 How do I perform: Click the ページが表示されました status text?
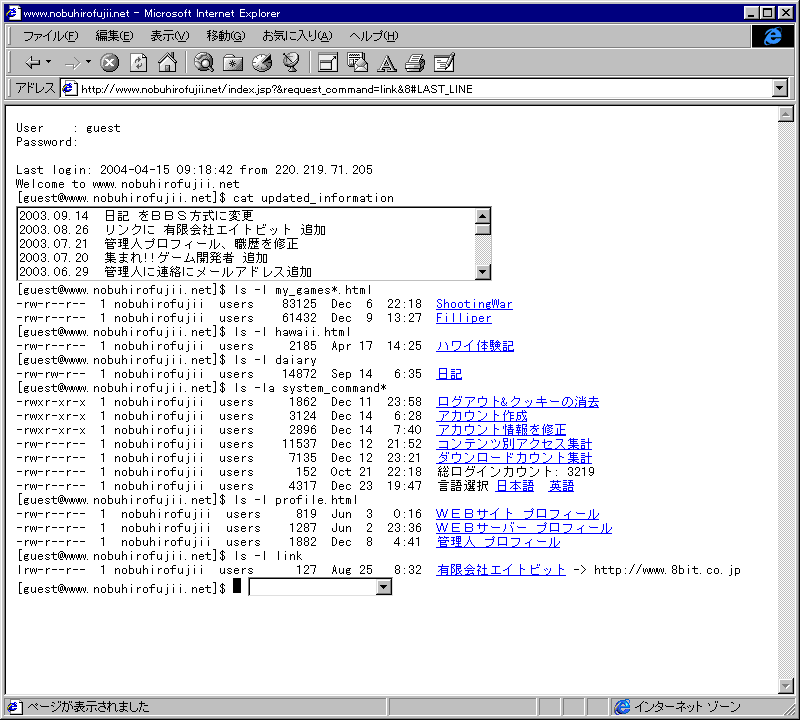(88, 707)
